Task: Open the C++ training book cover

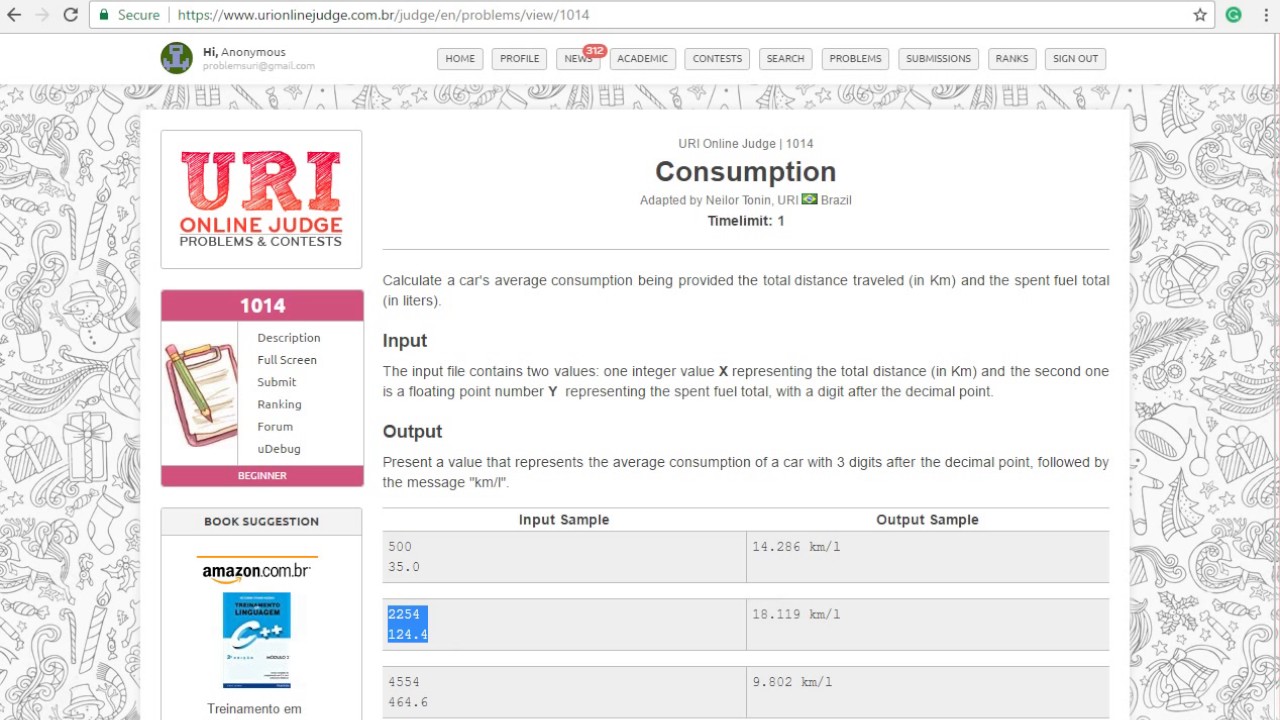Action: (x=257, y=640)
